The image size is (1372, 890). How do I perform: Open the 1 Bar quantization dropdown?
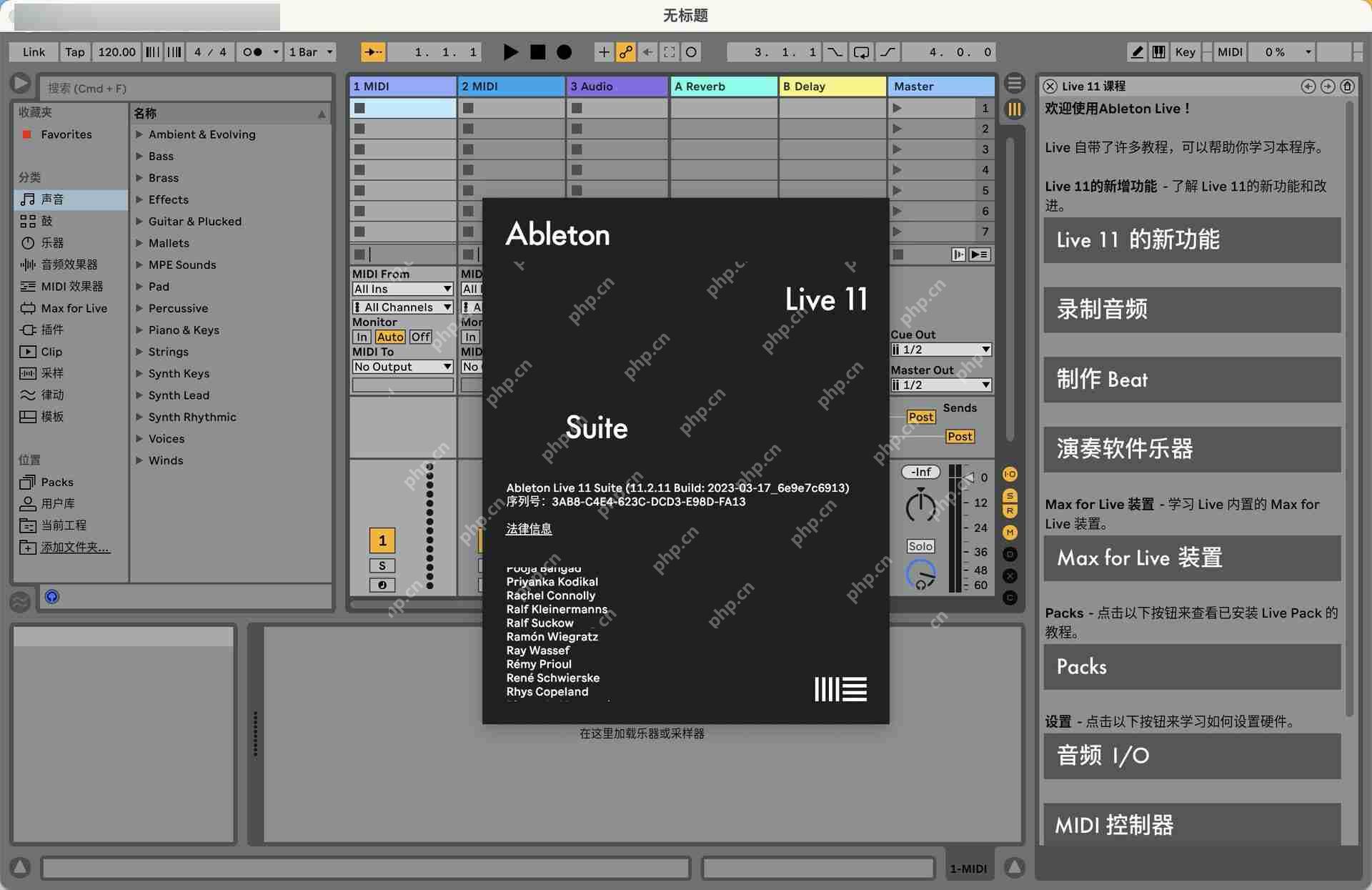(x=310, y=51)
